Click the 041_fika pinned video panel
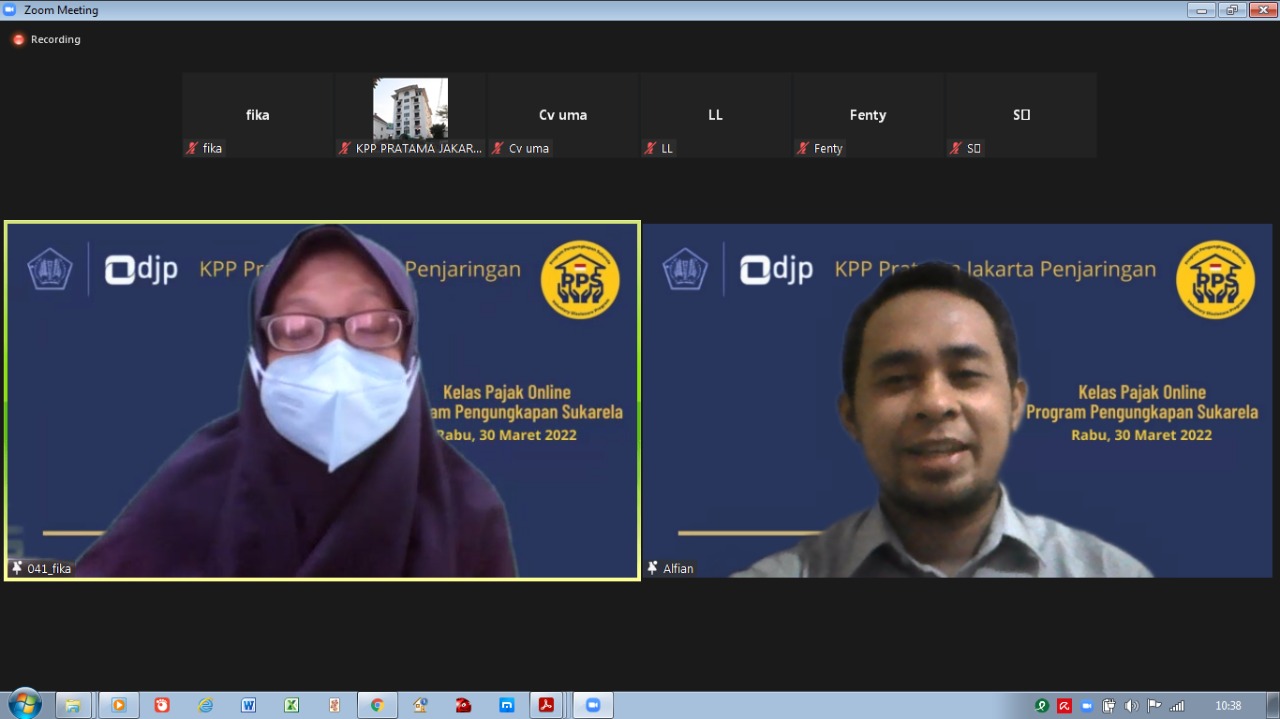Screen dimensions: 1280x719 [322, 400]
